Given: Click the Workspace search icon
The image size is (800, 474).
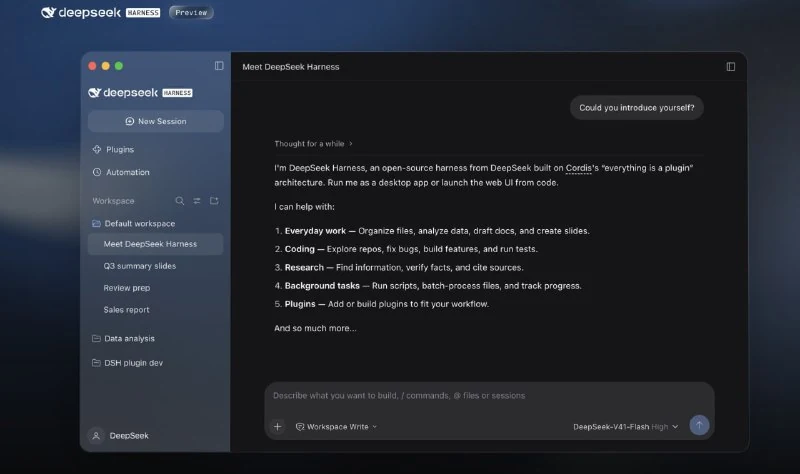Looking at the screenshot, I should point(180,201).
